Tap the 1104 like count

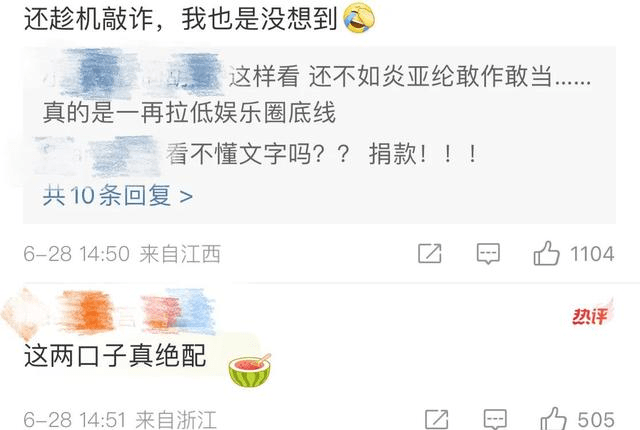592,254
